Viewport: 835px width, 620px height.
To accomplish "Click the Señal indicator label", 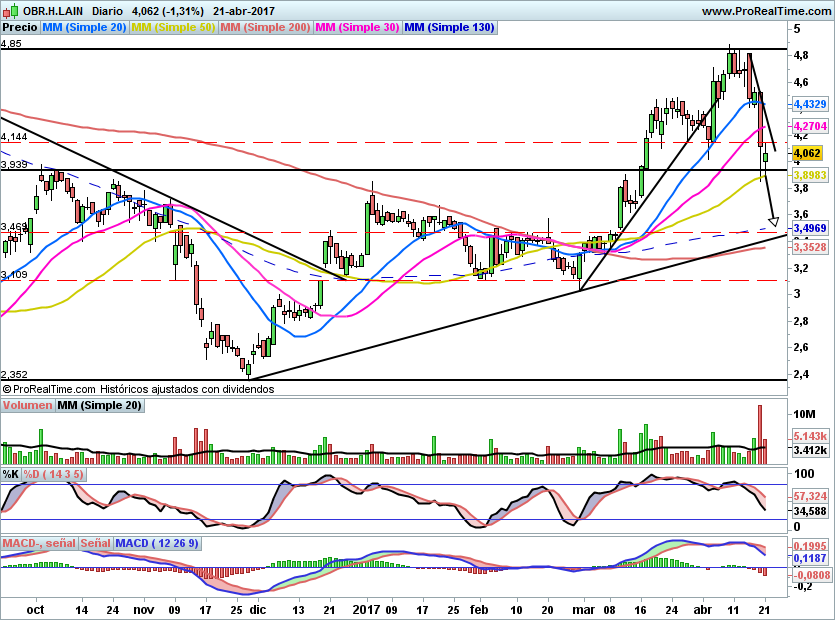I will (x=95, y=543).
